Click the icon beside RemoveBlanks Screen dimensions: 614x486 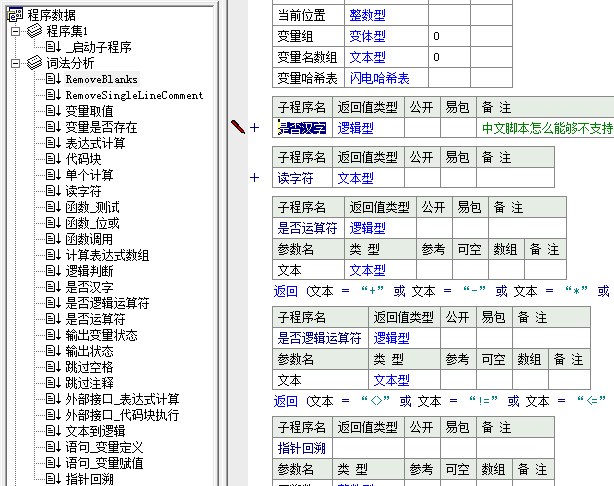pyautogui.click(x=53, y=79)
